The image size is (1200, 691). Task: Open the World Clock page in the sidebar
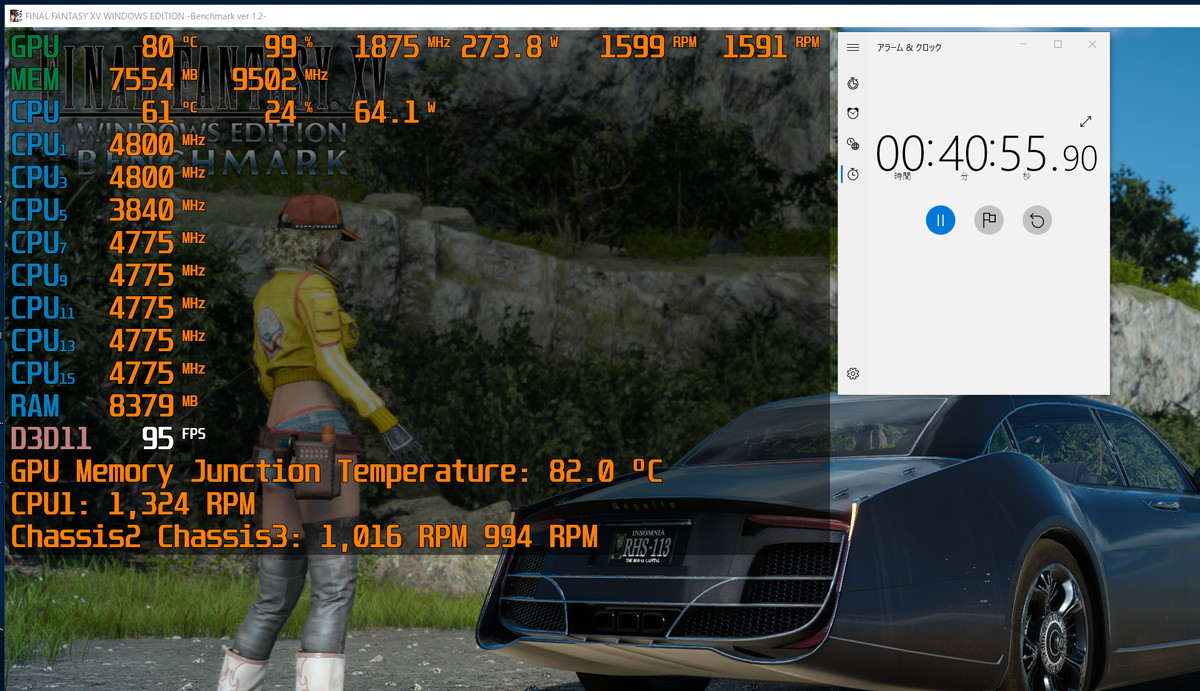point(853,144)
